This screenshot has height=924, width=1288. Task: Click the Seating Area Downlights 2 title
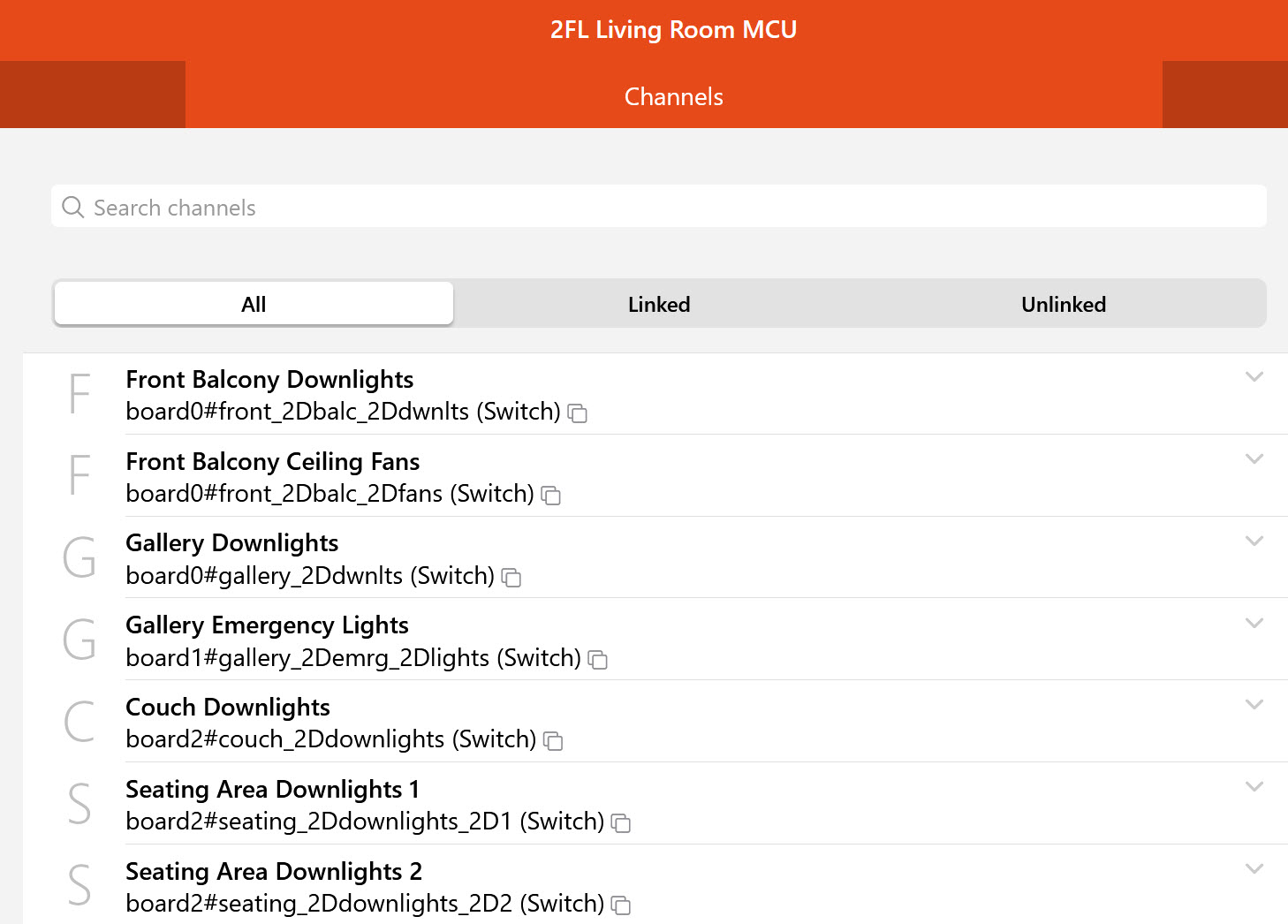274,872
